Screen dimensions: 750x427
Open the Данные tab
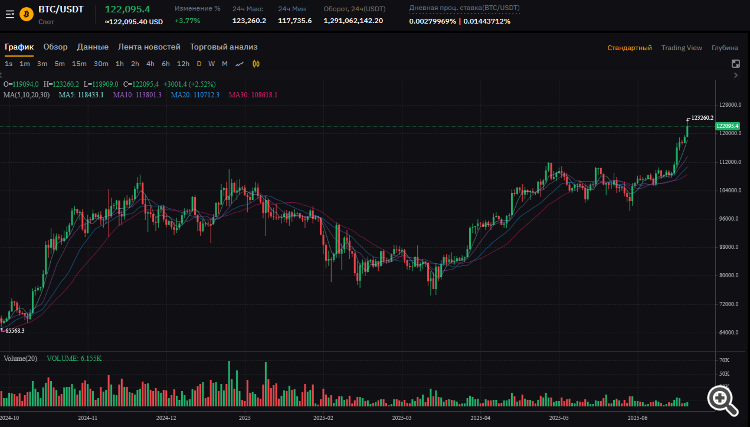tap(93, 47)
